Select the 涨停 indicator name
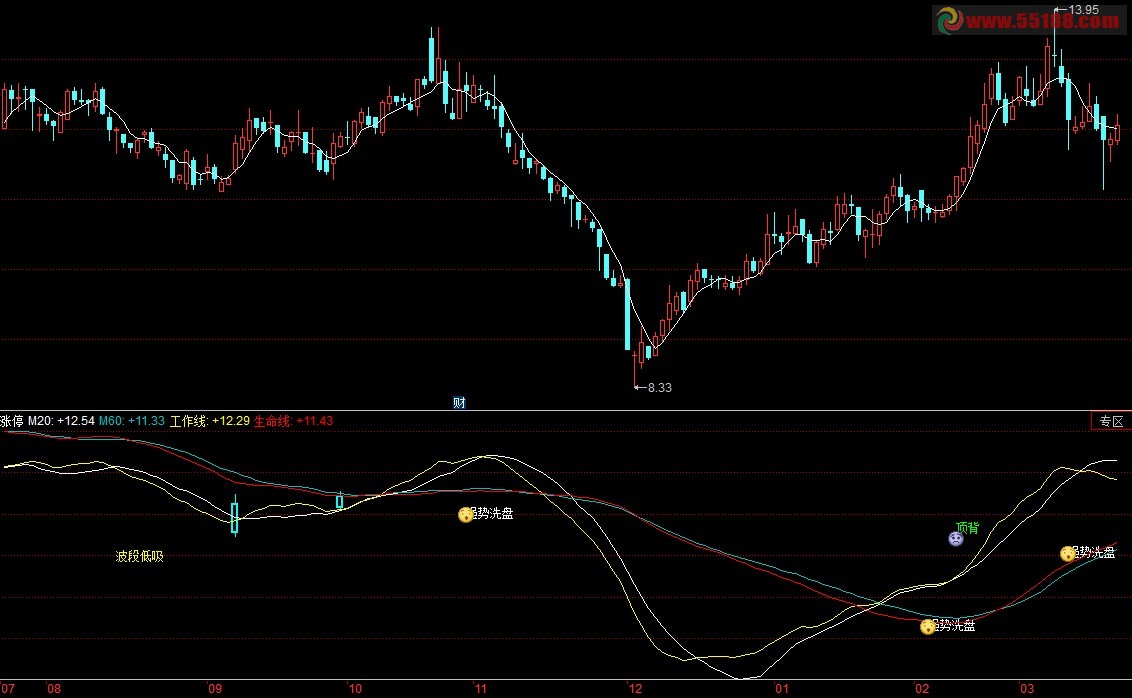The height and width of the screenshot is (698, 1132). [12, 421]
